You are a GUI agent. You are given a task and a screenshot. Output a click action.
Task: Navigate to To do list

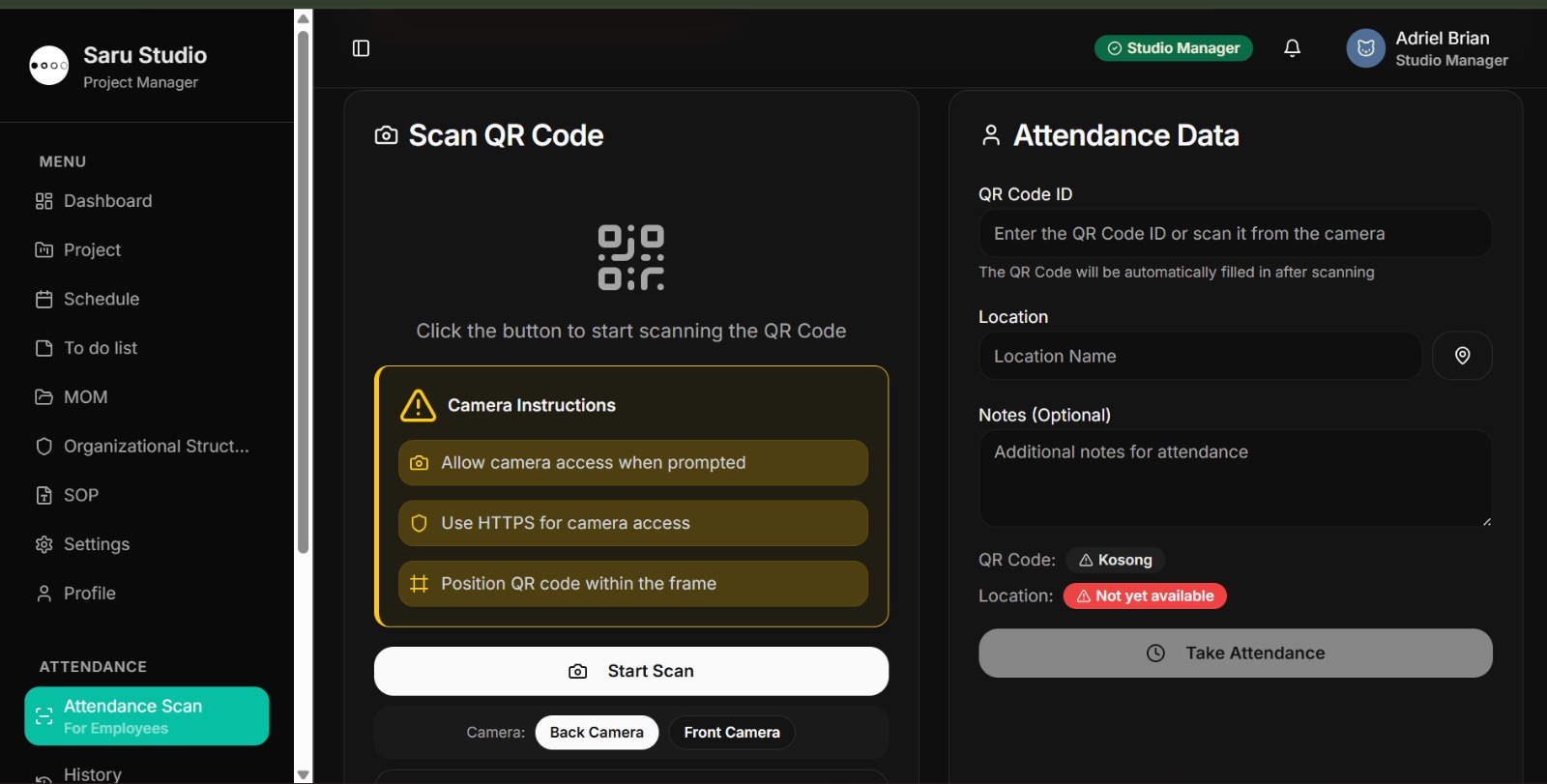[x=147, y=348]
